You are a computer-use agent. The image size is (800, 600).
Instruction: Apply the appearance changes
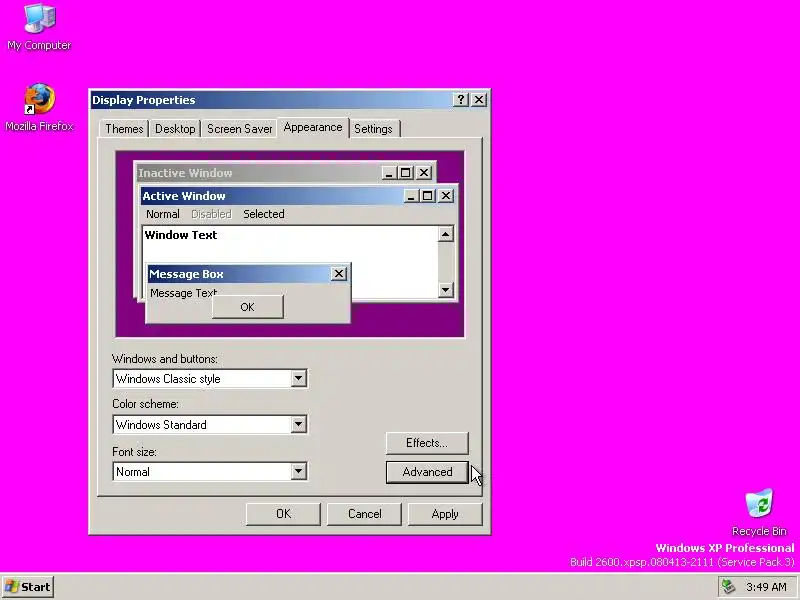point(445,514)
